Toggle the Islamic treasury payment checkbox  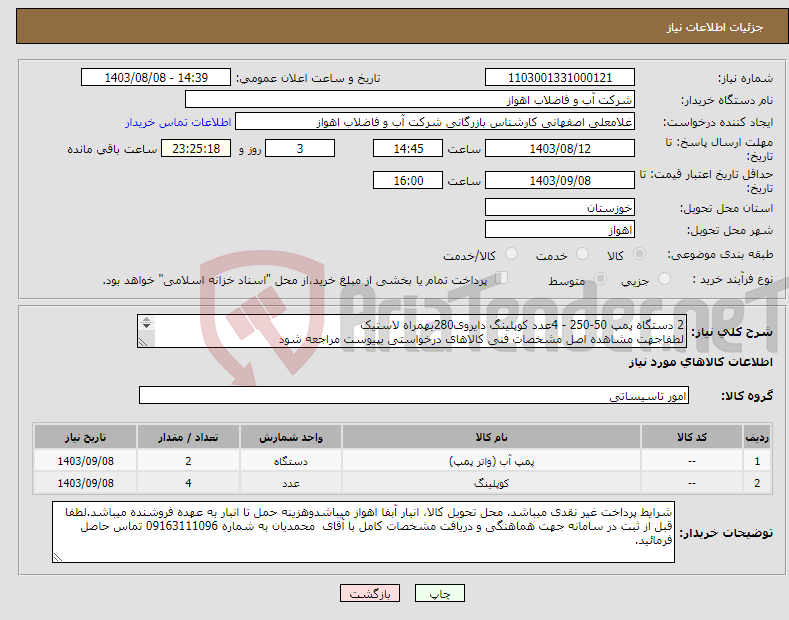pos(502,278)
